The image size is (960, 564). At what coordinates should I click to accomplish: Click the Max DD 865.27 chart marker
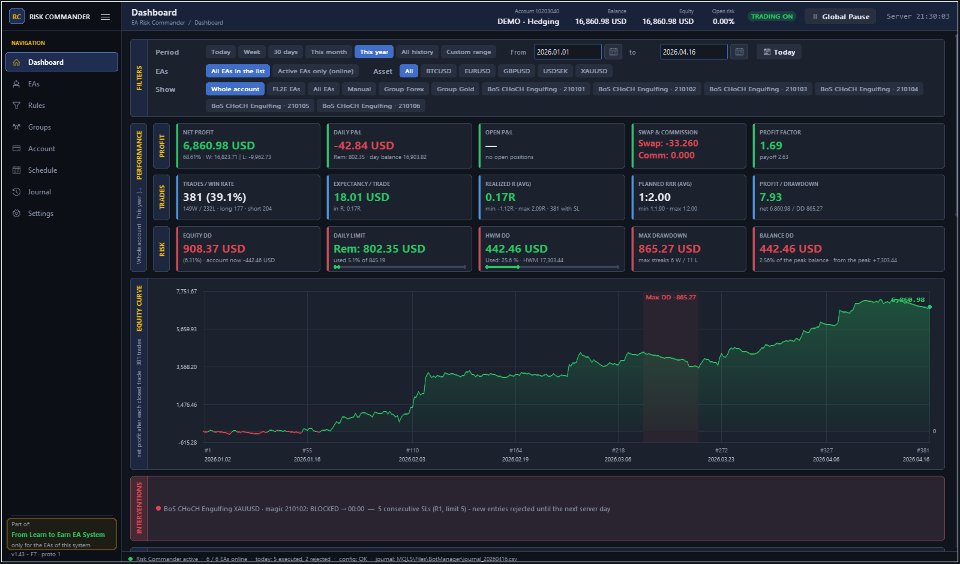point(670,298)
